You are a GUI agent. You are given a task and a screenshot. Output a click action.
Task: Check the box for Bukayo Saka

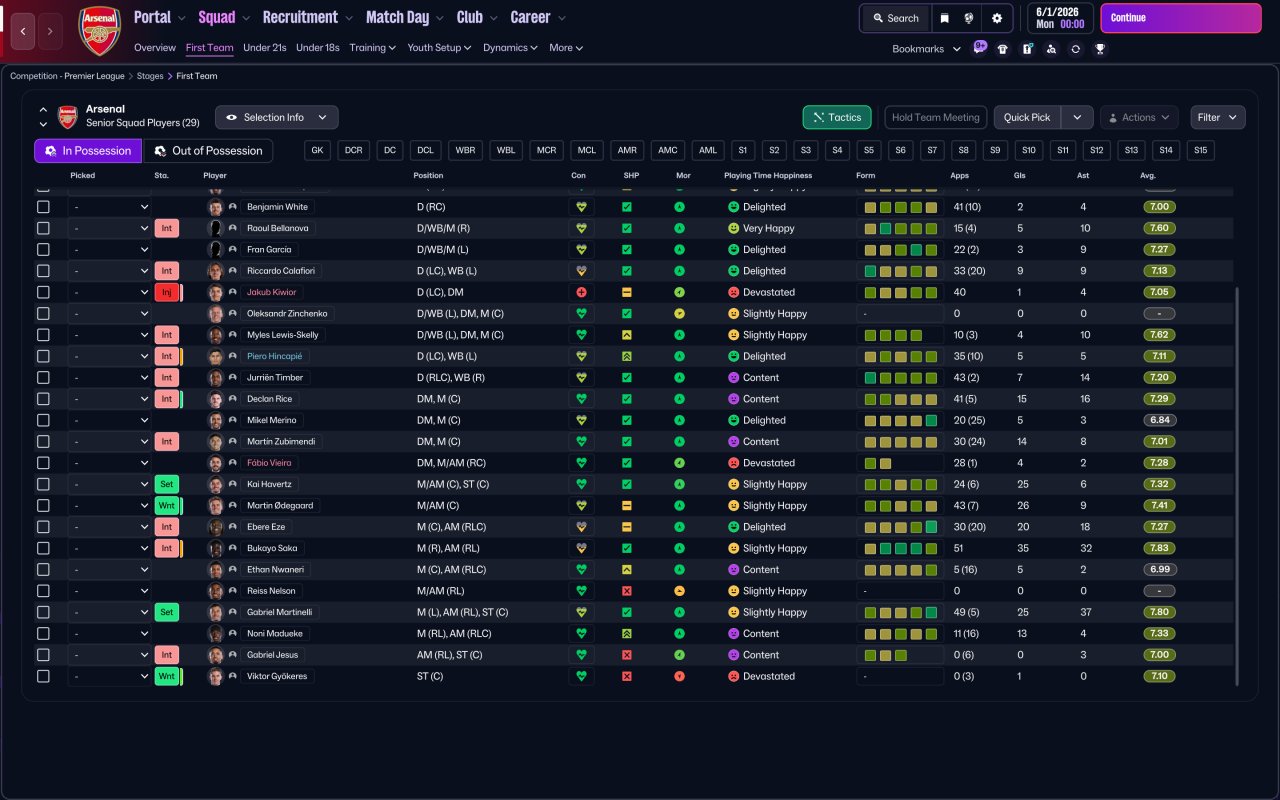[43, 548]
